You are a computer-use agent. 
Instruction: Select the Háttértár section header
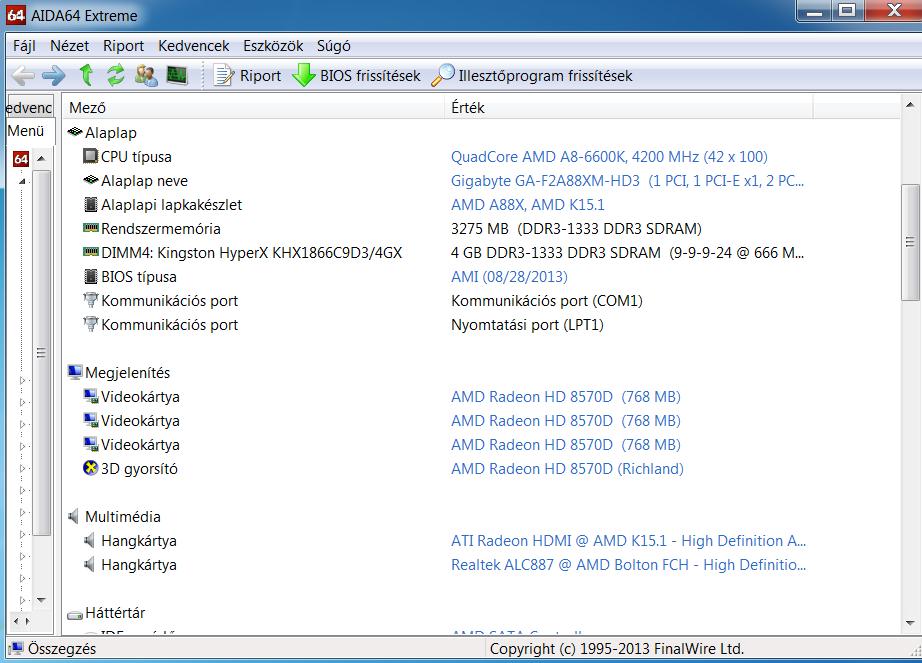tap(115, 612)
